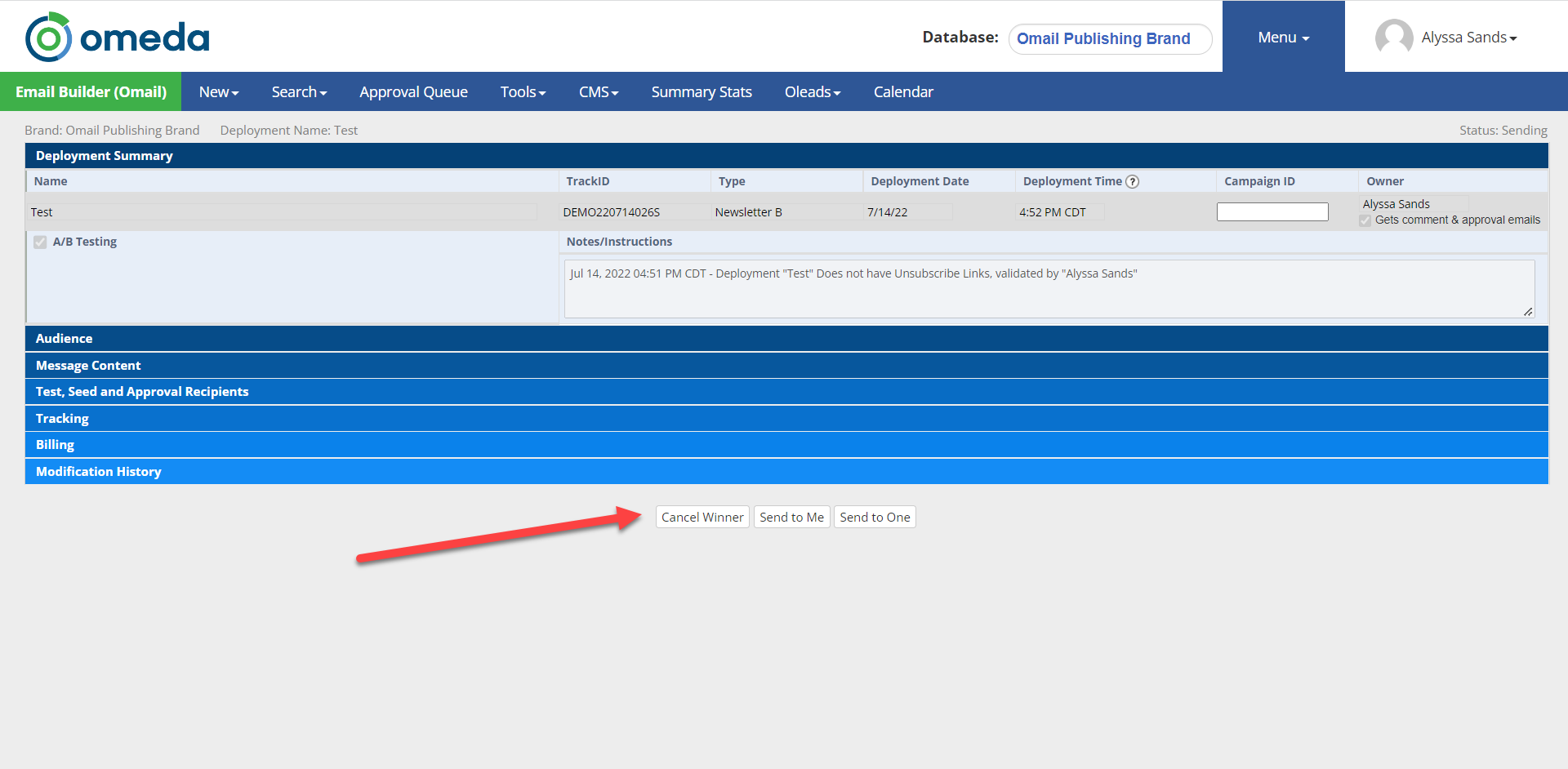Open the Oleads dropdown

[x=812, y=92]
